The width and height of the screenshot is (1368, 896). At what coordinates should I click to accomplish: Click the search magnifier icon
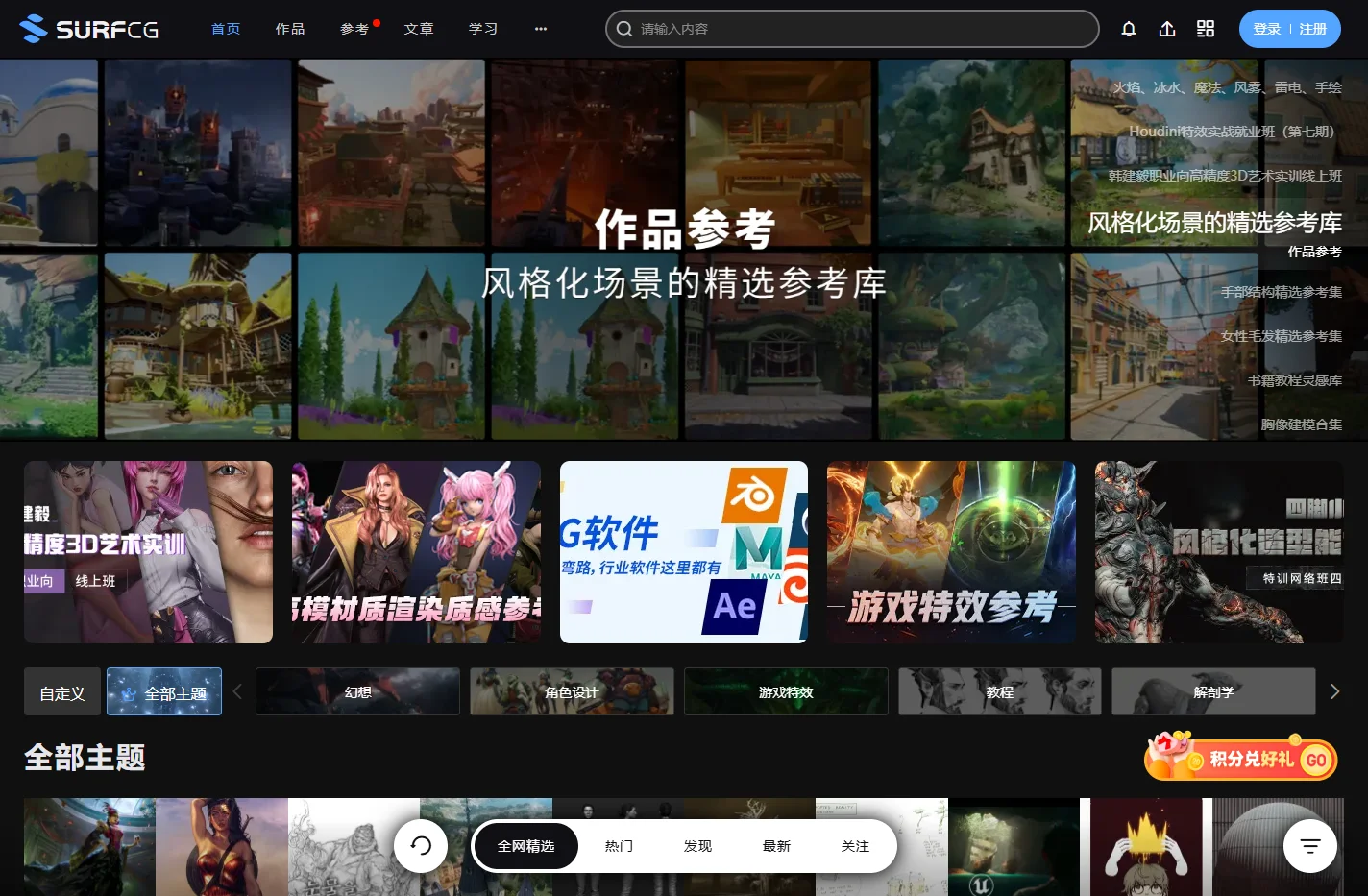coord(624,29)
